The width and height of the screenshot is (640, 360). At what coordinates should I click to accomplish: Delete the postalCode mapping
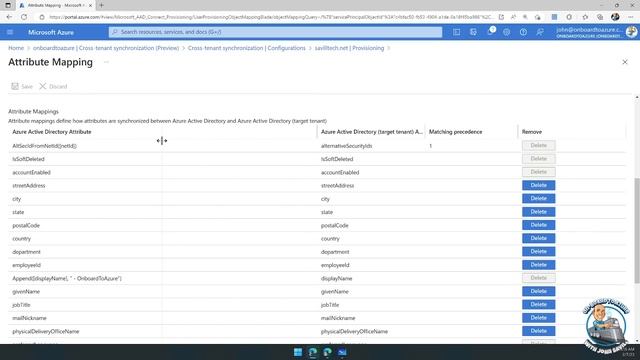(538, 225)
